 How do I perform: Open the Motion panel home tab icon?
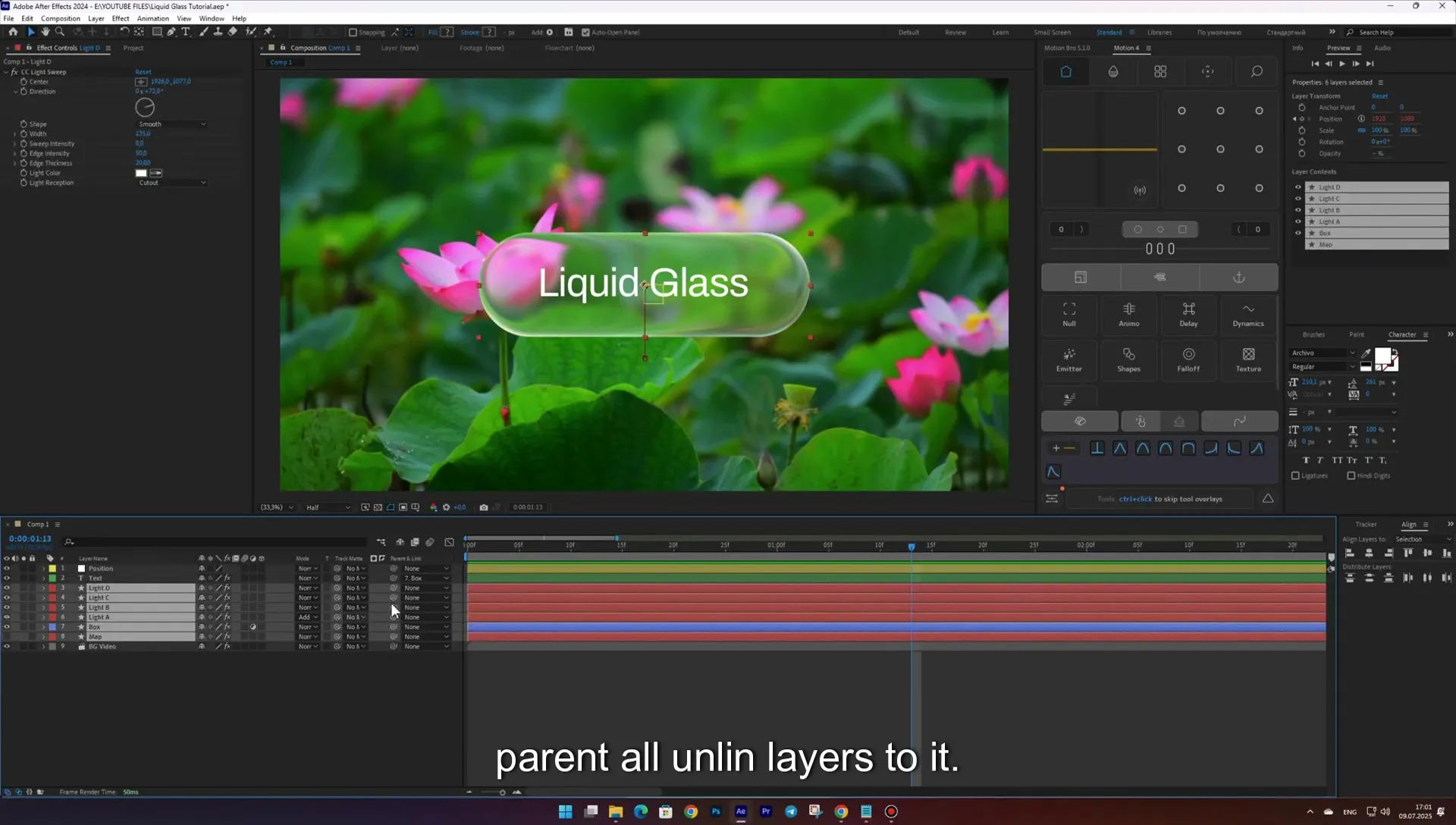(x=1065, y=71)
